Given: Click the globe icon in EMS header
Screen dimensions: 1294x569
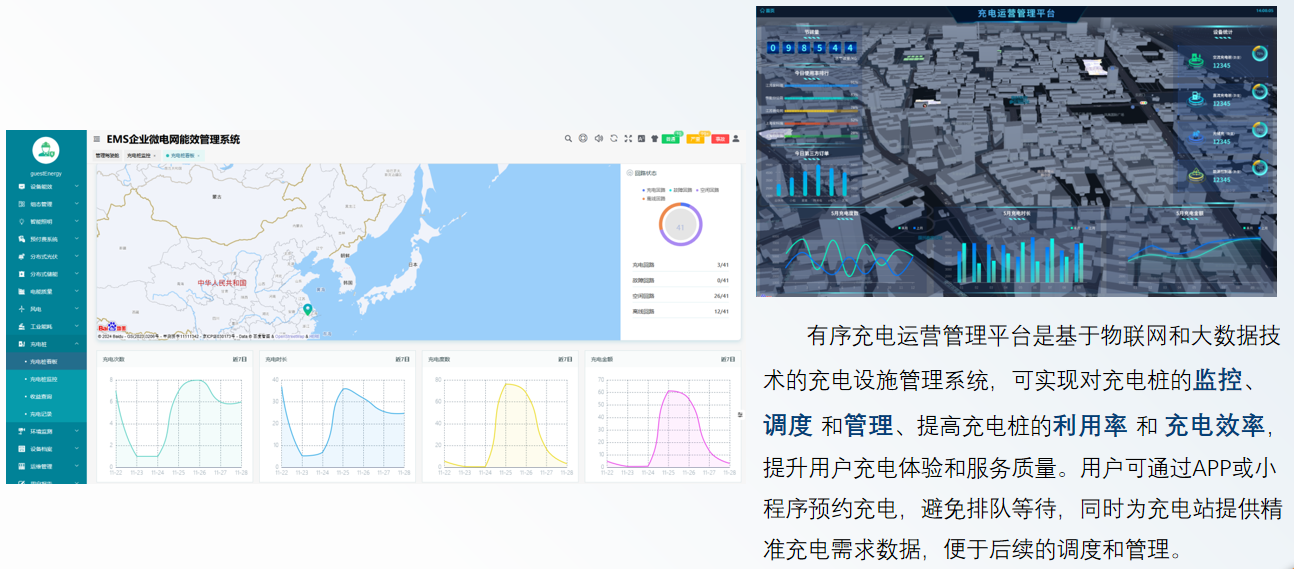Looking at the screenshot, I should click(x=583, y=138).
